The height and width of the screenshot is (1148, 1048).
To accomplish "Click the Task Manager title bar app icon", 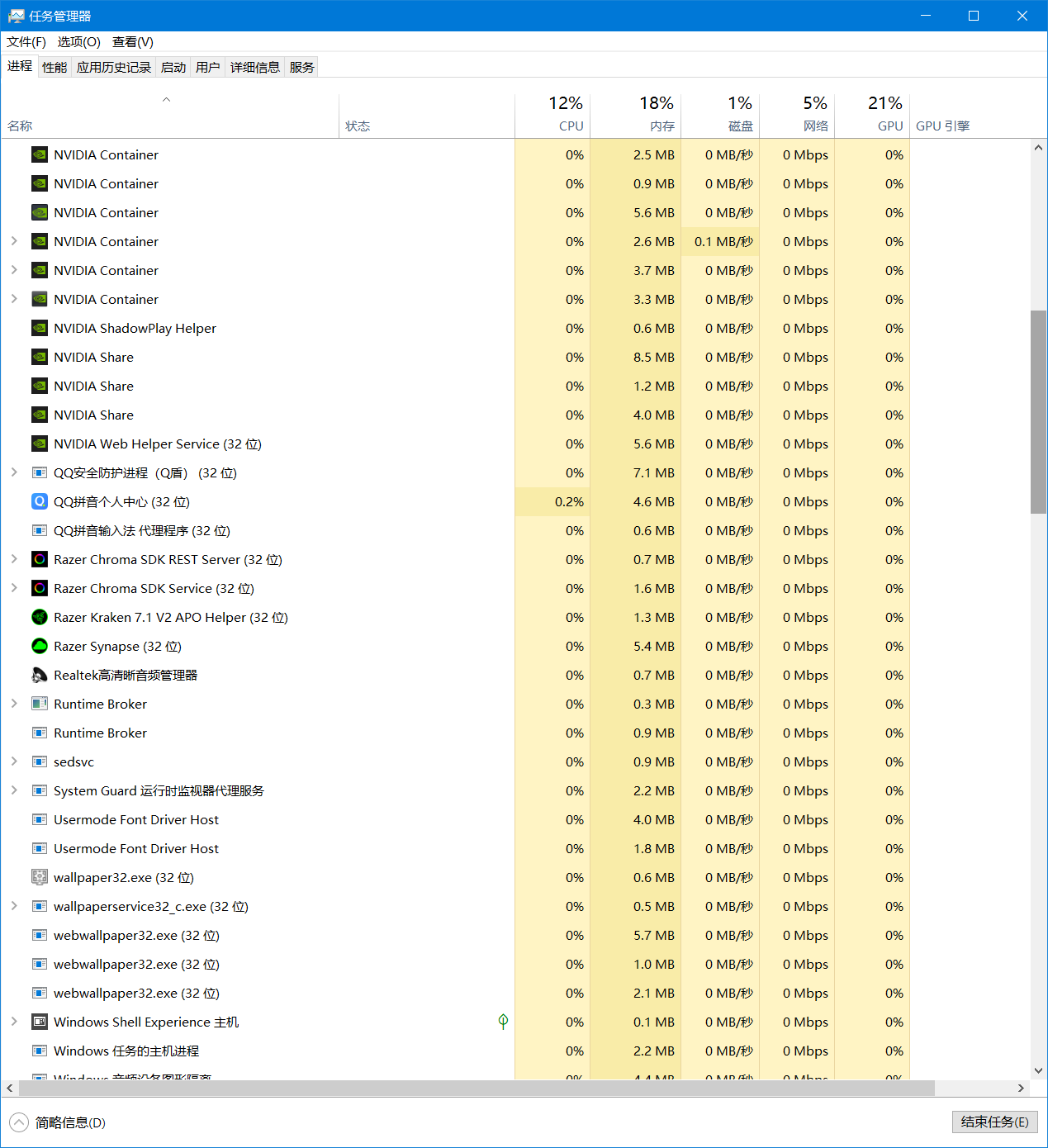I will pos(16,16).
